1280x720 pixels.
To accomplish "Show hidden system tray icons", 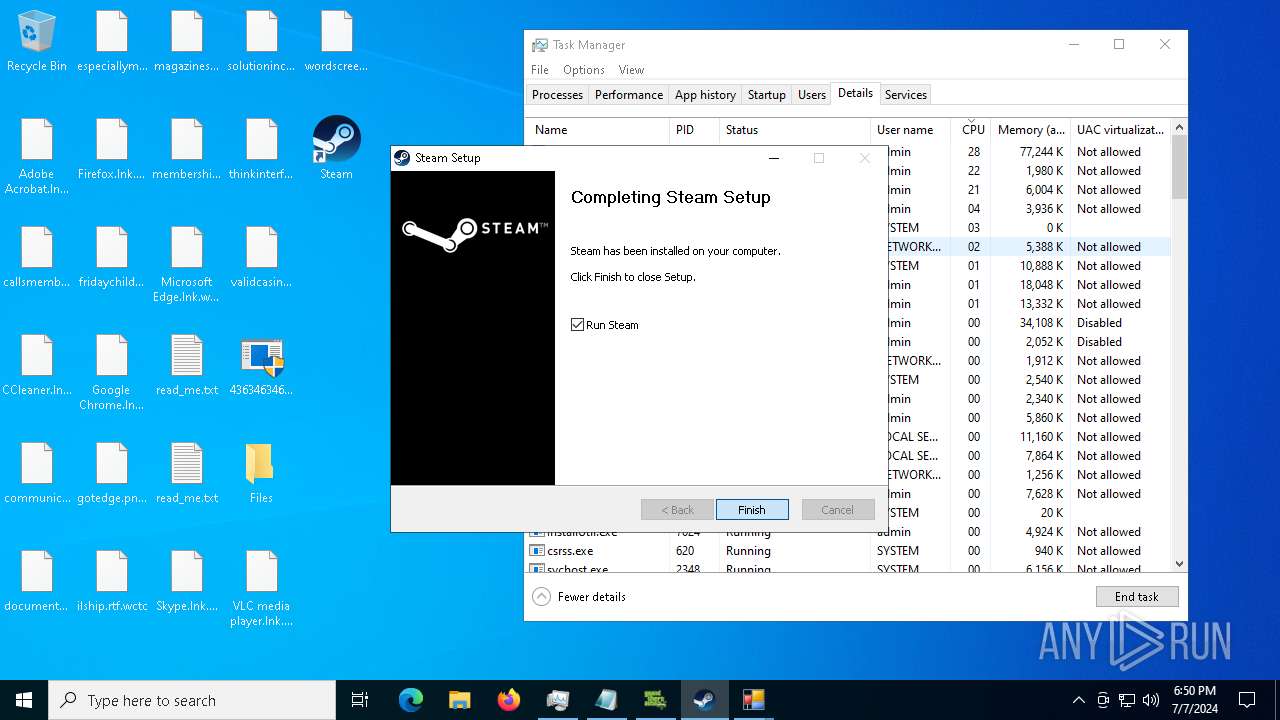I will [x=1078, y=700].
